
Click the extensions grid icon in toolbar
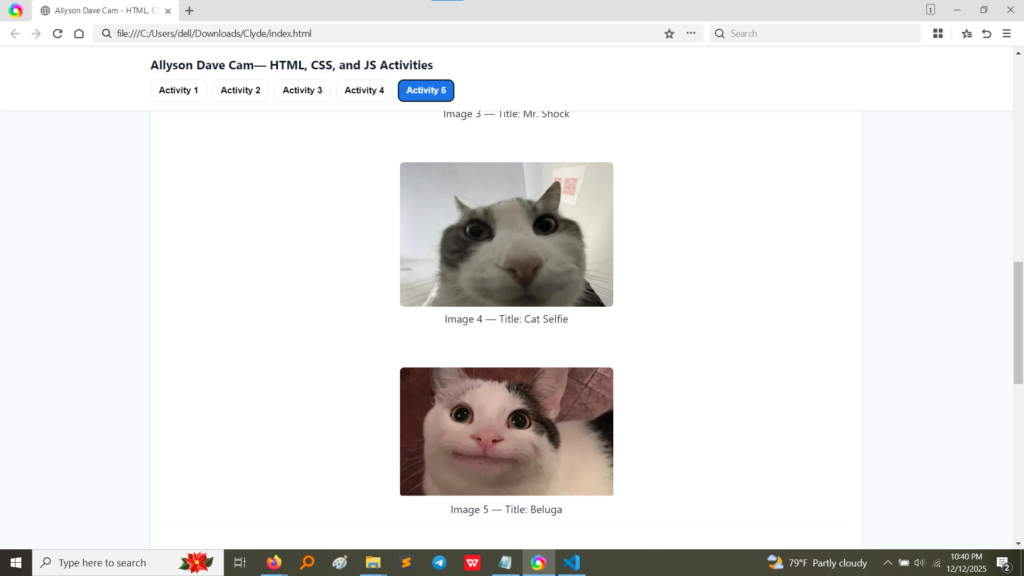(938, 33)
